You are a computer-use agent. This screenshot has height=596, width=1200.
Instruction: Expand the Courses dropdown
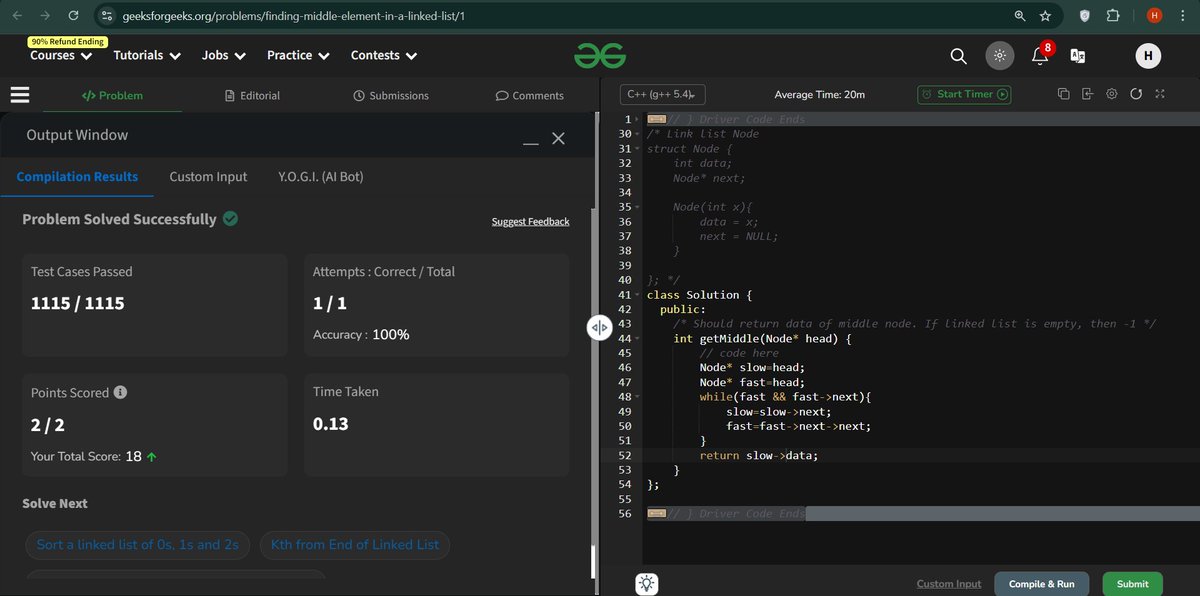point(59,56)
